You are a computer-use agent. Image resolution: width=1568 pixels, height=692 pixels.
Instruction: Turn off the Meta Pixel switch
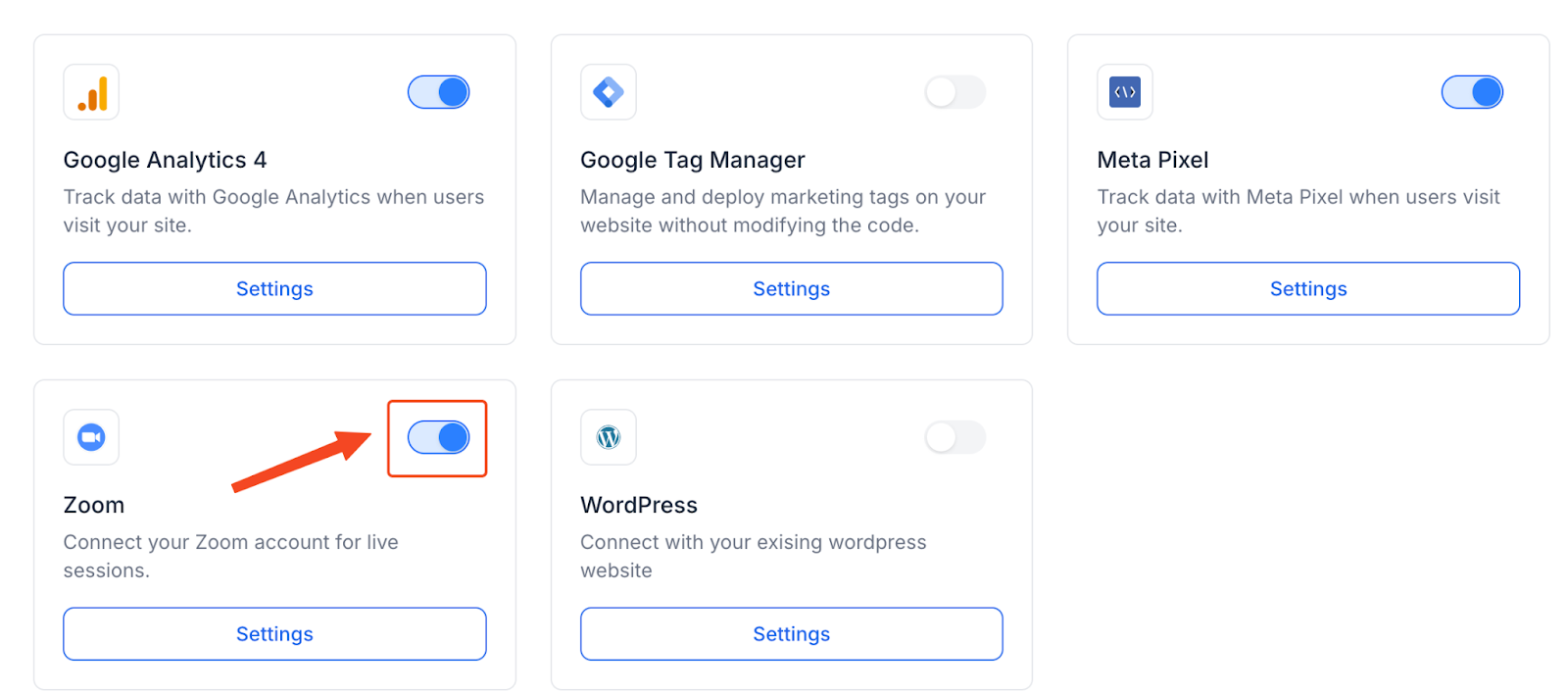pos(1472,92)
